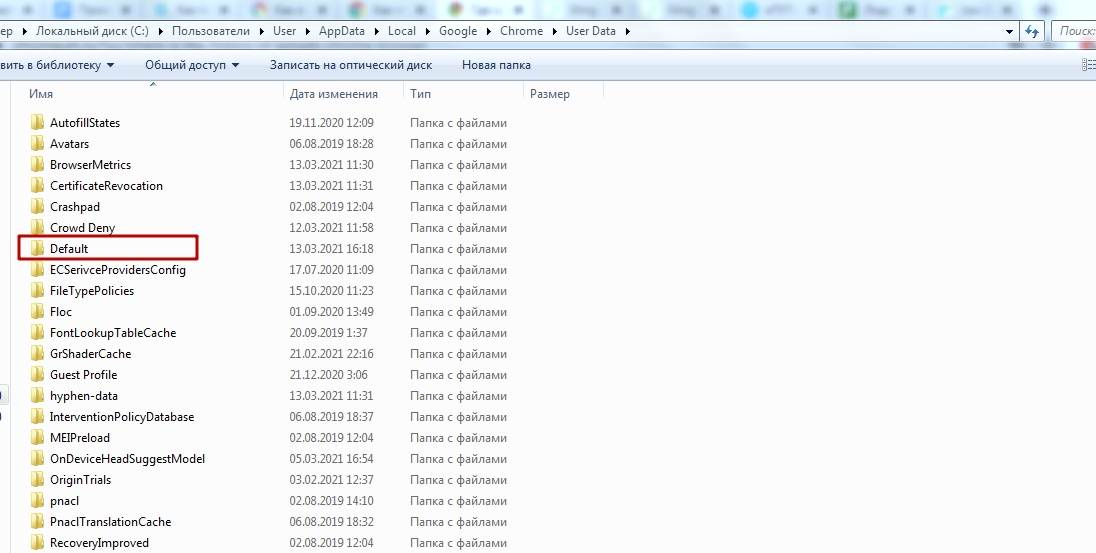
Task: Create folder with Новая папка button
Action: click(x=496, y=65)
